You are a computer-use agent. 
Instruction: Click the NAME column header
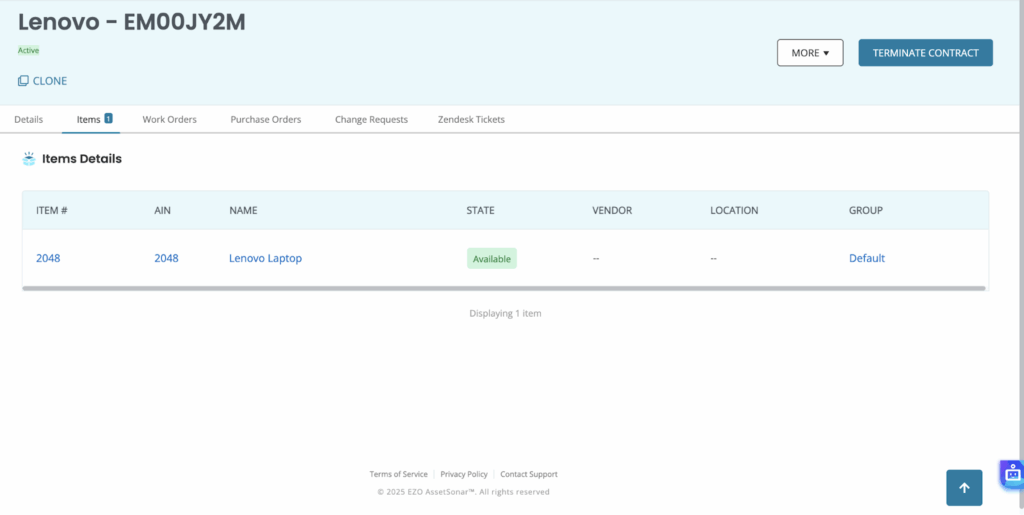243,210
